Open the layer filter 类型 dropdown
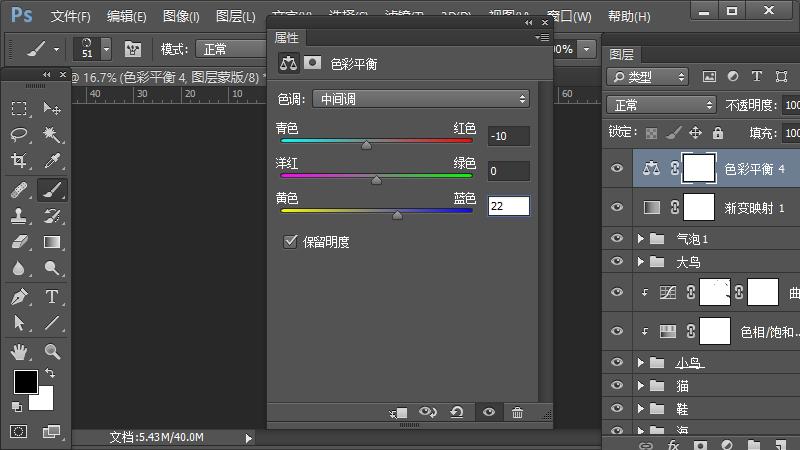Screen dimensions: 800x450 pos(647,77)
